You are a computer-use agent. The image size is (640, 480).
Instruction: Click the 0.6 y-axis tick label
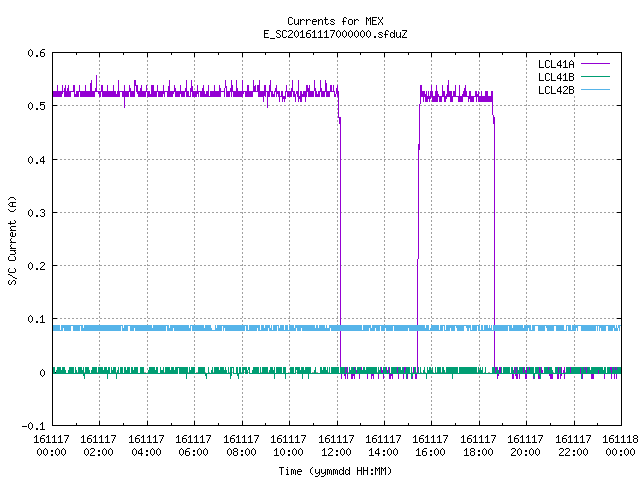click(x=36, y=53)
